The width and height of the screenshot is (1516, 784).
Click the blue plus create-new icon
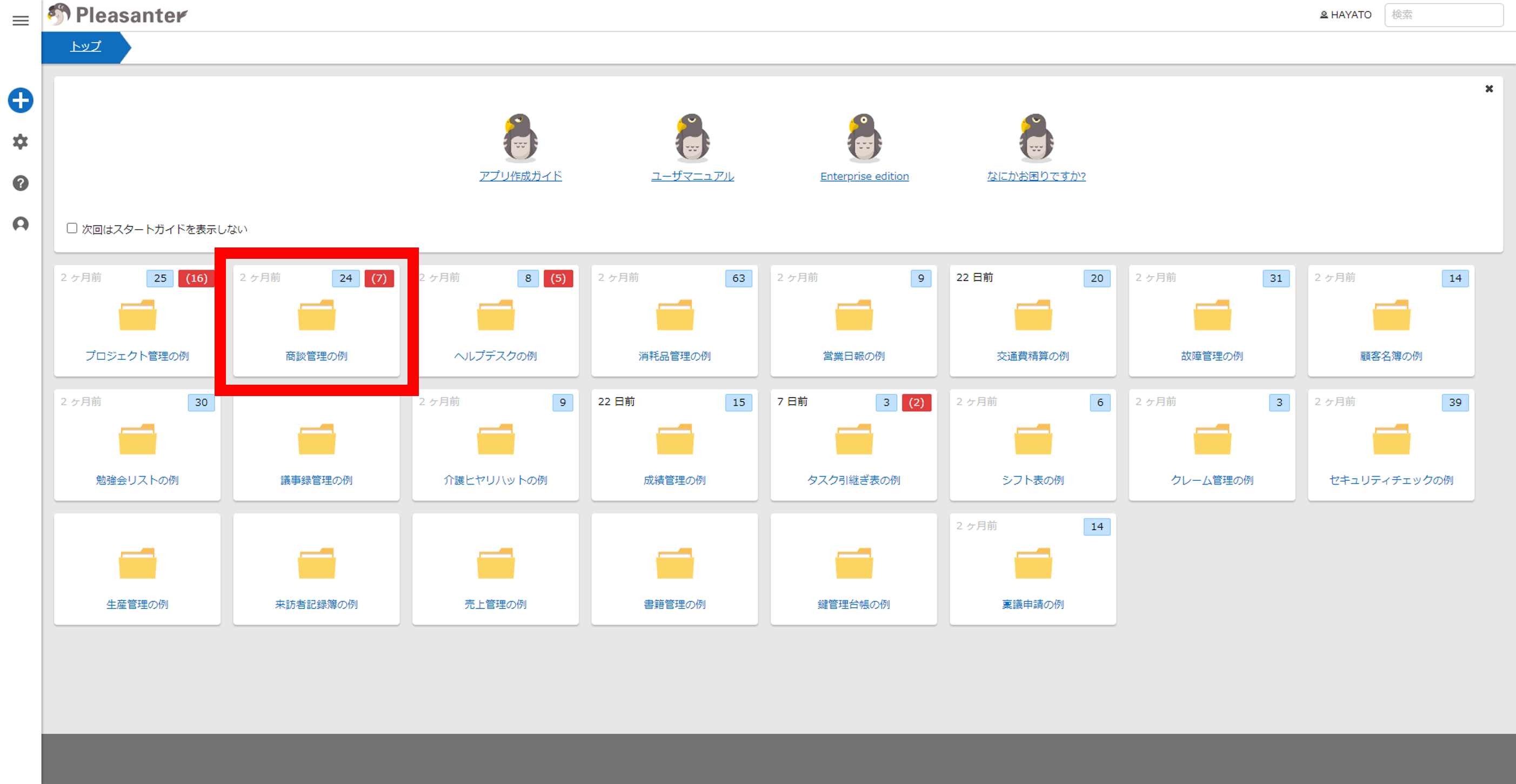point(21,100)
